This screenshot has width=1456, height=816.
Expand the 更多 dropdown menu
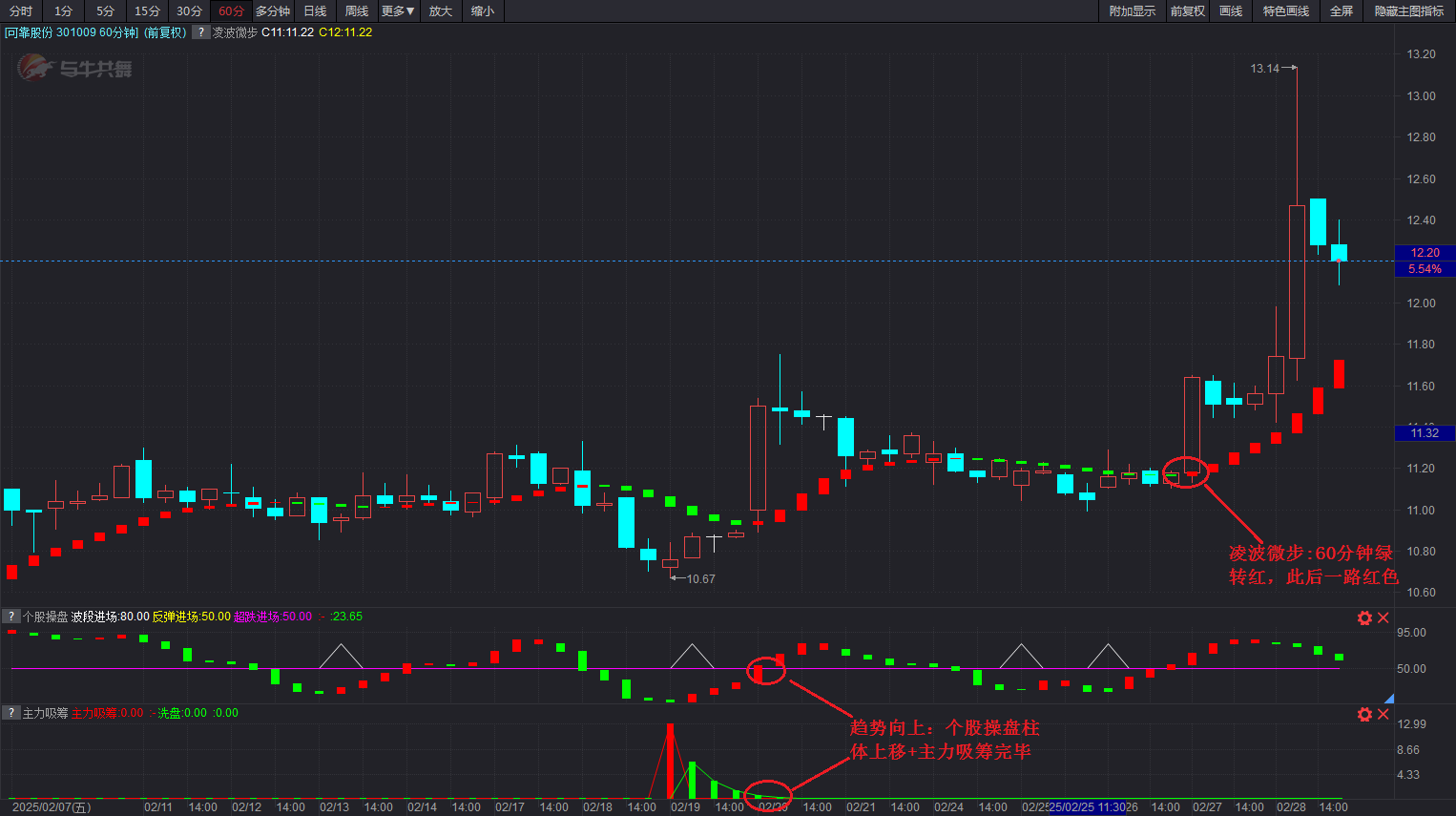coord(399,10)
